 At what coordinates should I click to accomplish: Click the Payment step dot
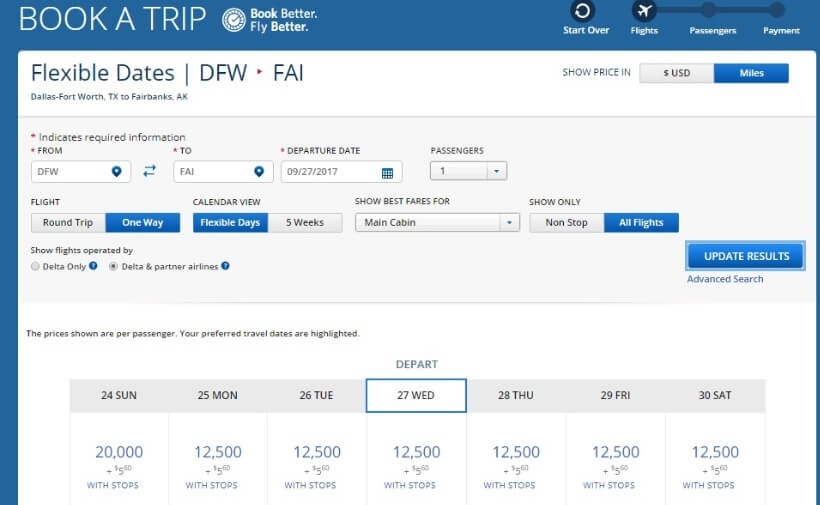click(x=777, y=9)
